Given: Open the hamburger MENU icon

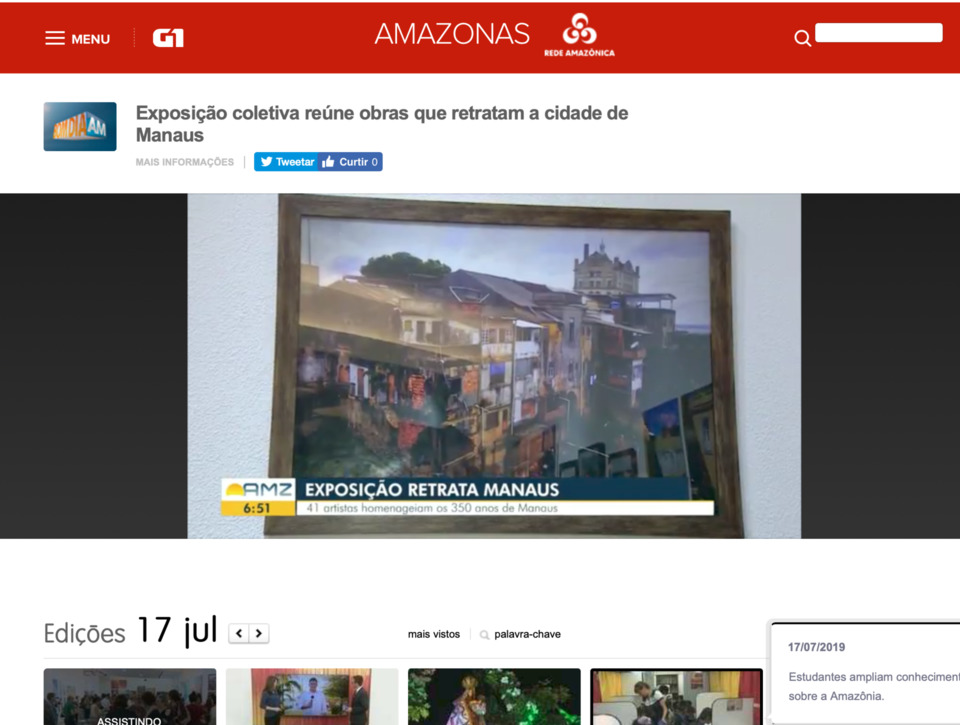Looking at the screenshot, I should tap(55, 39).
